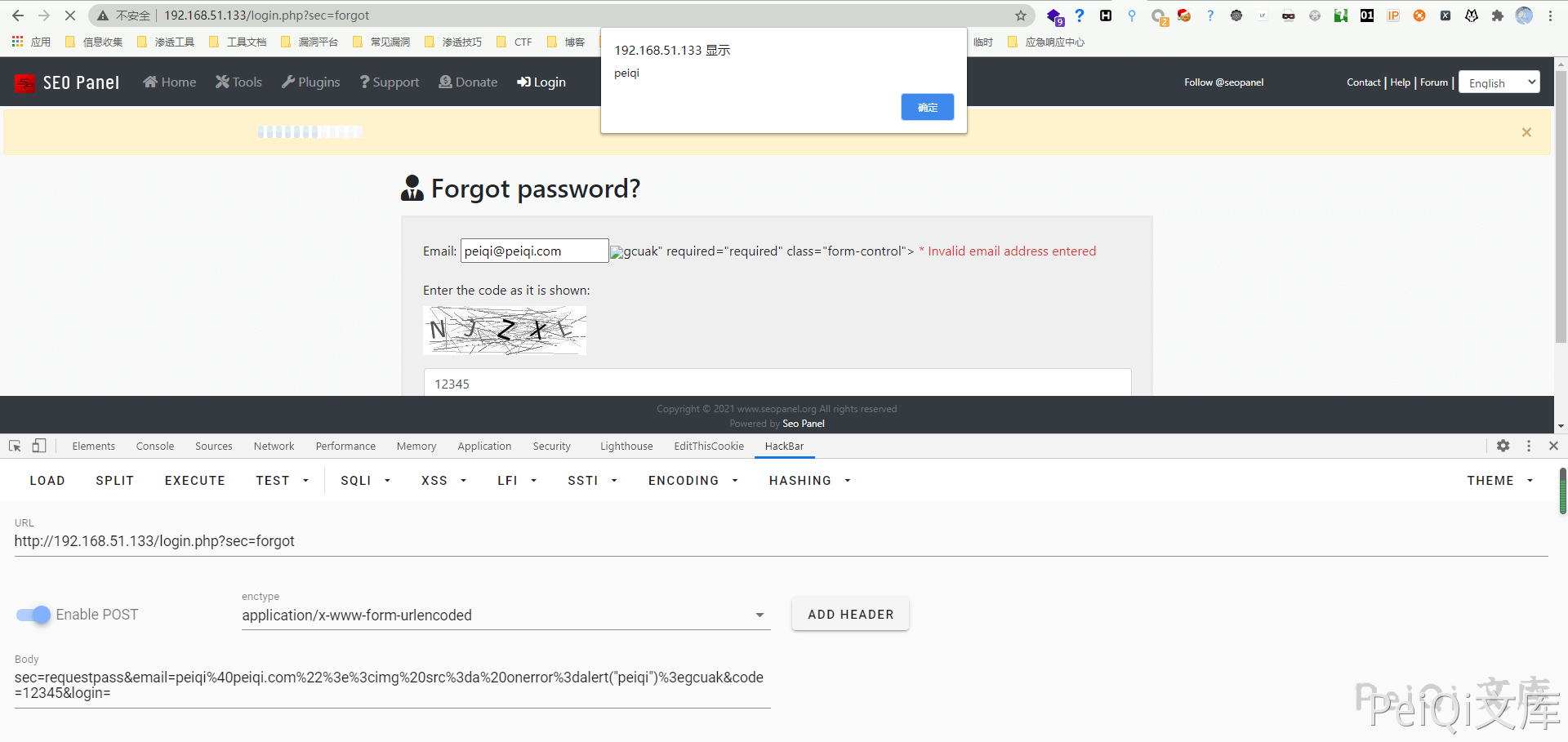Image resolution: width=1568 pixels, height=742 pixels.
Task: Click the Email input field
Action: (x=534, y=251)
